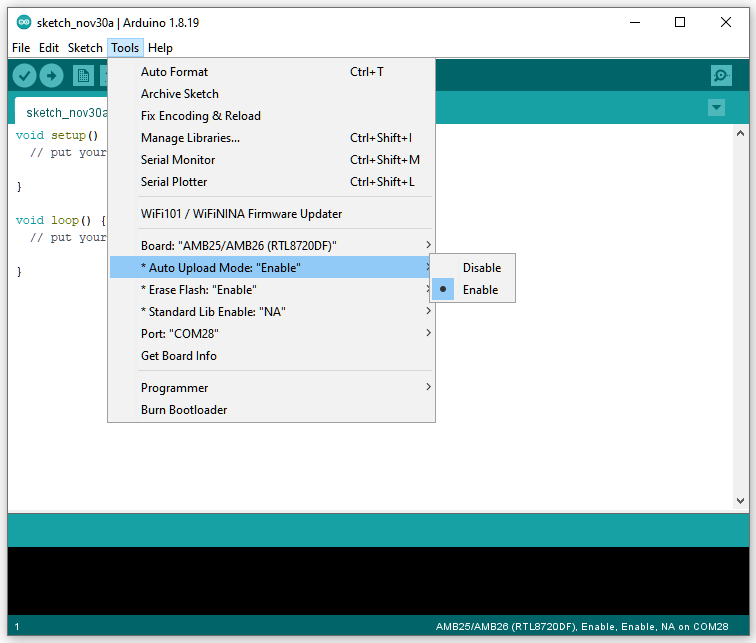Choose Auto Format from Tools menu
Viewport: 756px width, 643px height.
coord(272,72)
